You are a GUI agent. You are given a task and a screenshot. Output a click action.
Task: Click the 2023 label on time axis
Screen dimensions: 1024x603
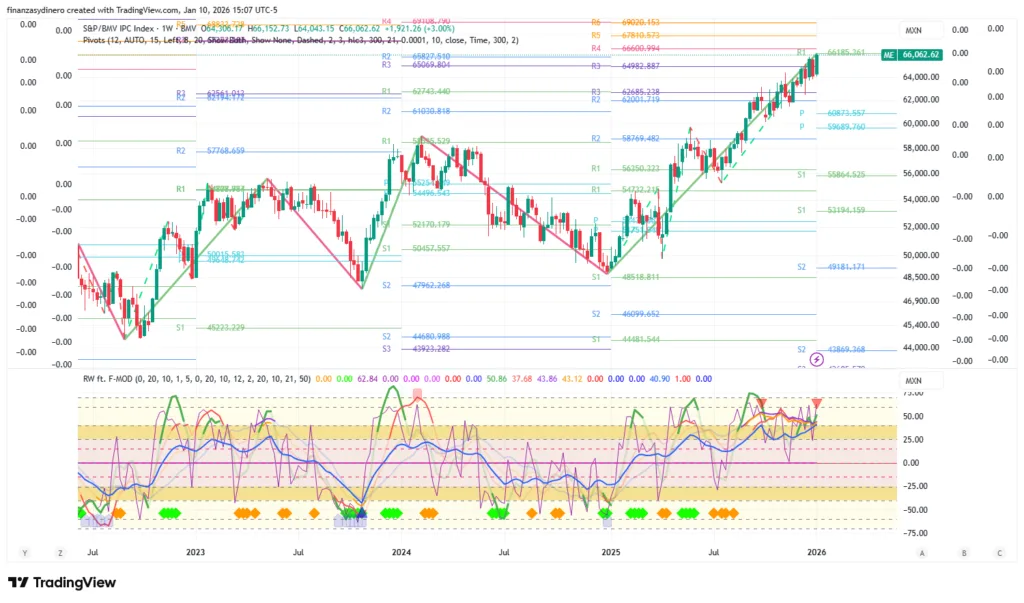(195, 552)
